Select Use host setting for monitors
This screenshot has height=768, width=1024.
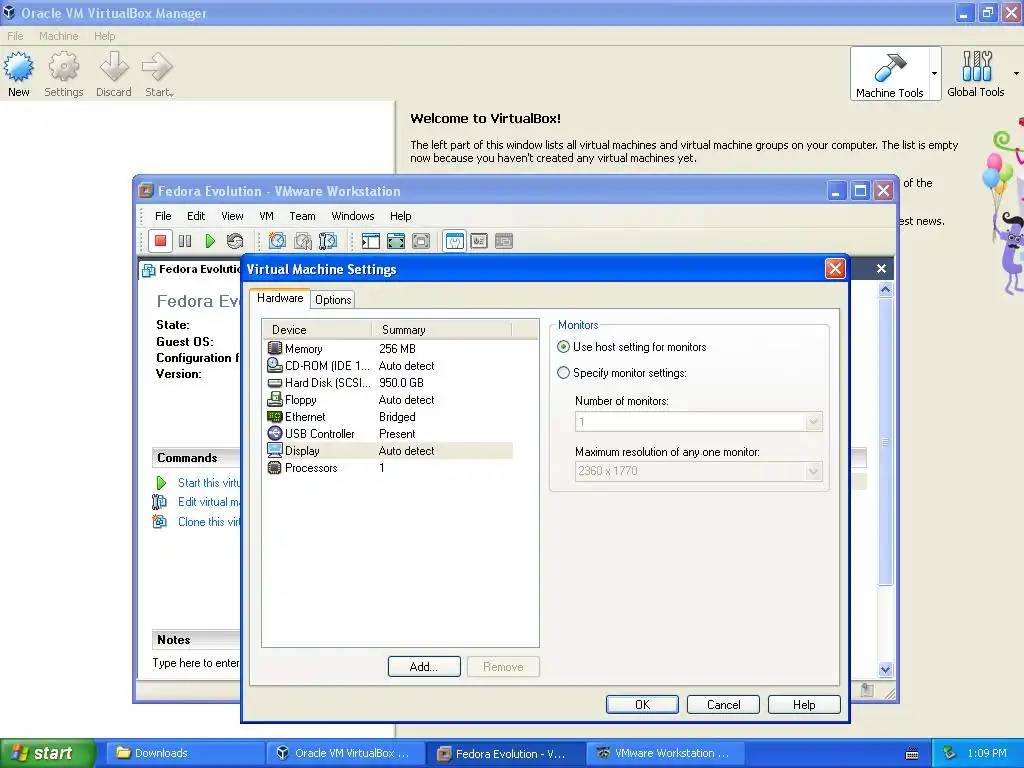(563, 347)
